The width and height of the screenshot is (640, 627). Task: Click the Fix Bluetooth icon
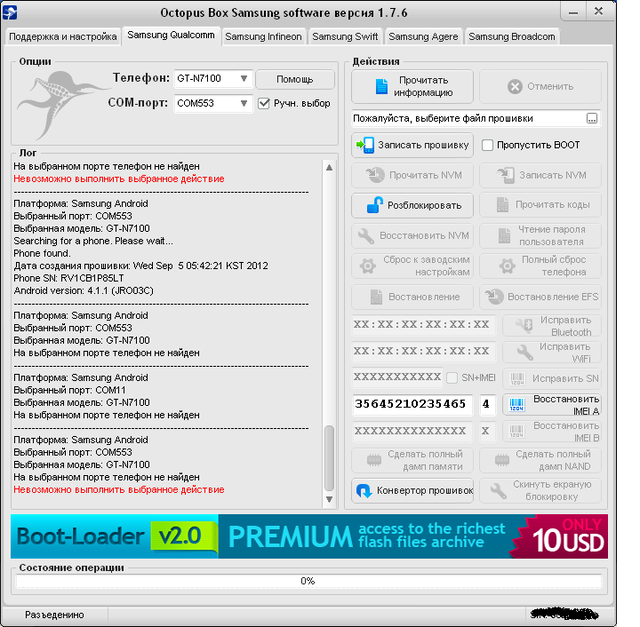[x=524, y=325]
